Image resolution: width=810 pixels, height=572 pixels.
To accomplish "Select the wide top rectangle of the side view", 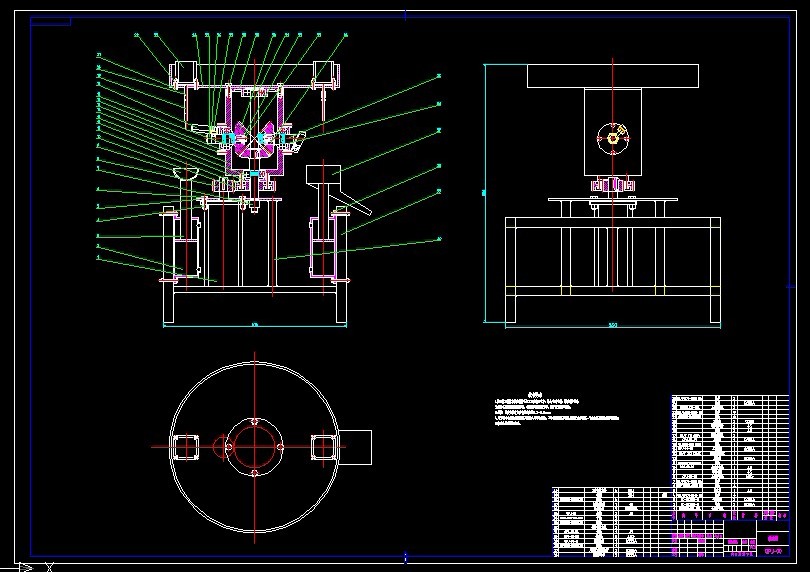I will coord(613,76).
